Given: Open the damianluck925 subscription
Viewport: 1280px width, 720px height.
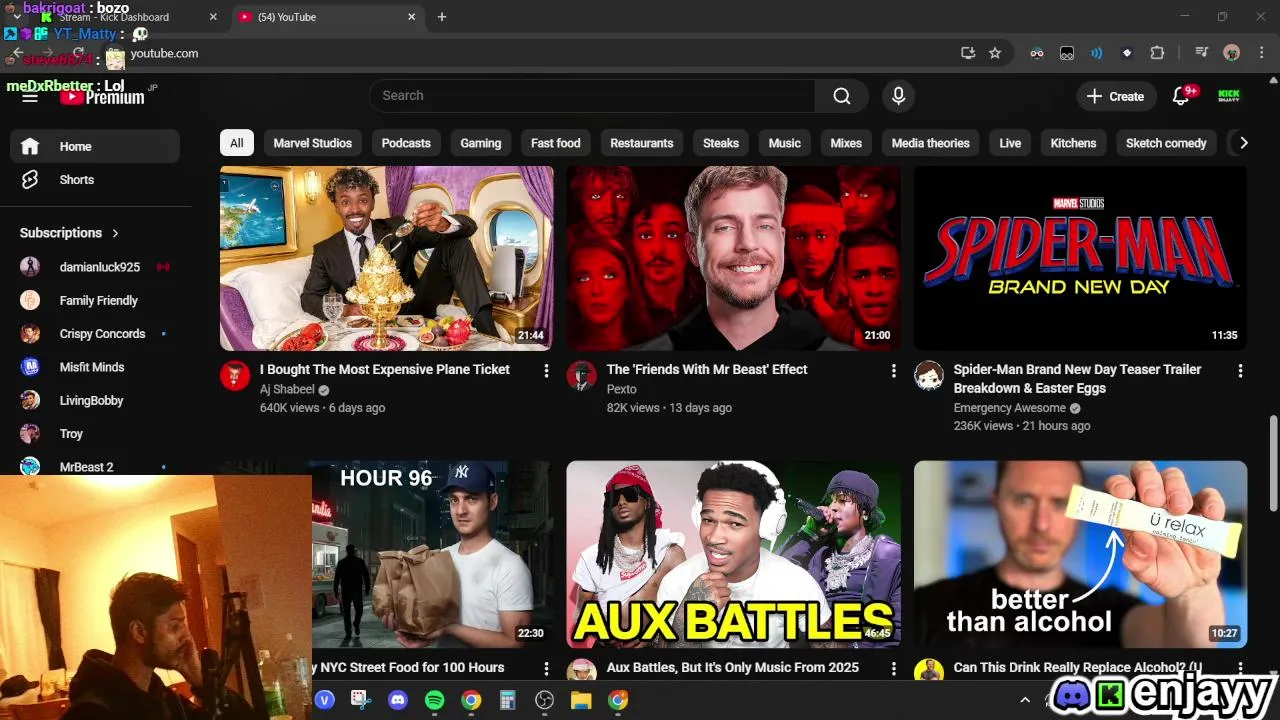Looking at the screenshot, I should coord(95,267).
